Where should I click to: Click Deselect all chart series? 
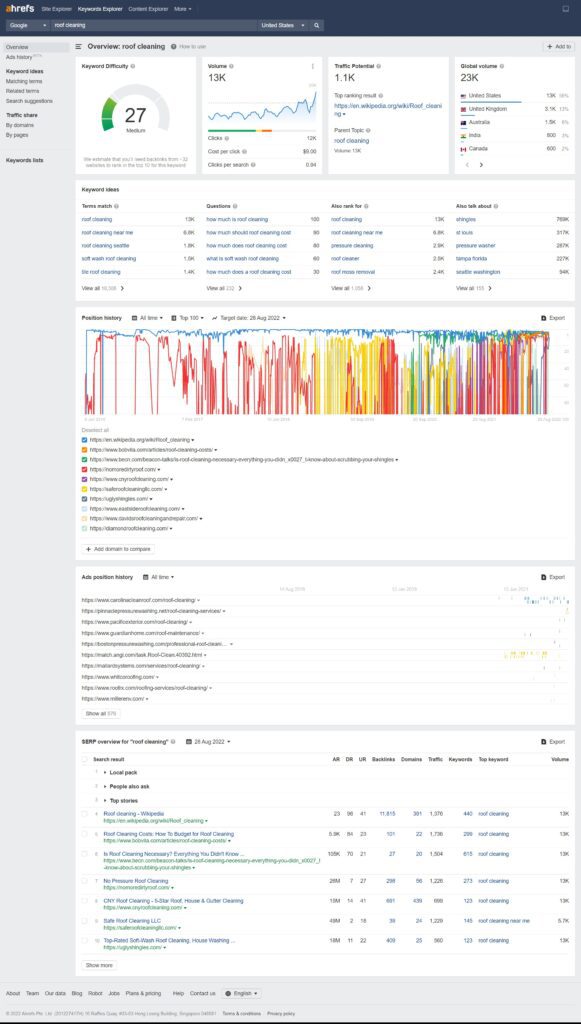tap(94, 430)
